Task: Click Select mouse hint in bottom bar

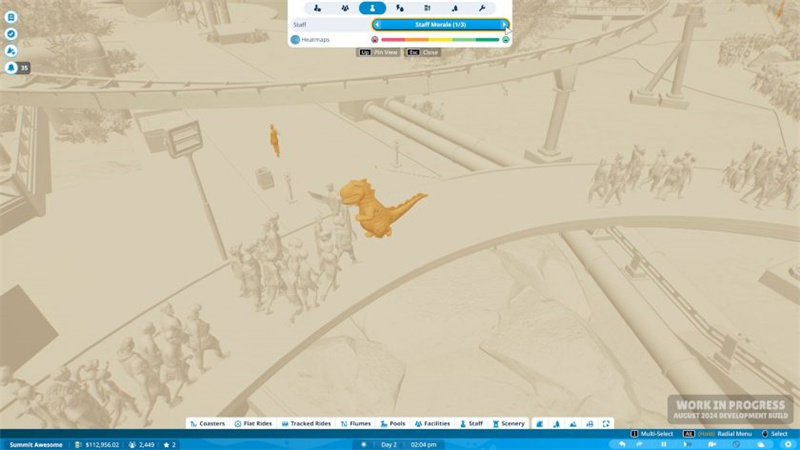Action: pyautogui.click(x=774, y=434)
